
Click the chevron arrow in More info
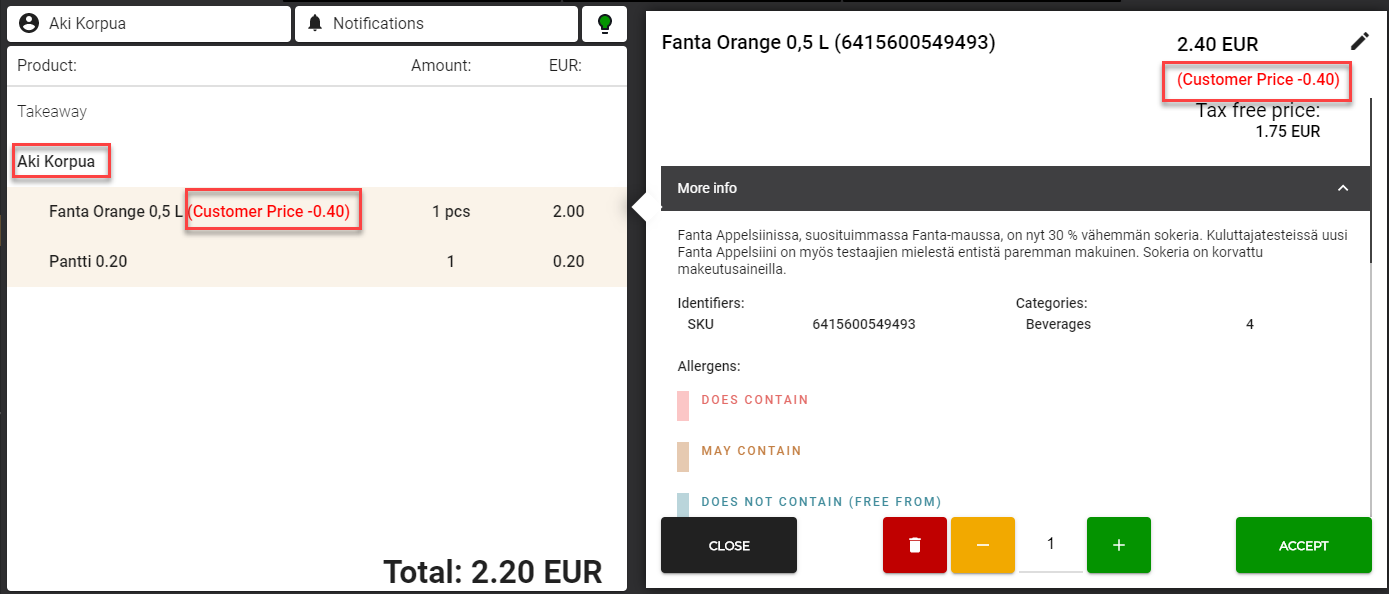coord(1343,188)
